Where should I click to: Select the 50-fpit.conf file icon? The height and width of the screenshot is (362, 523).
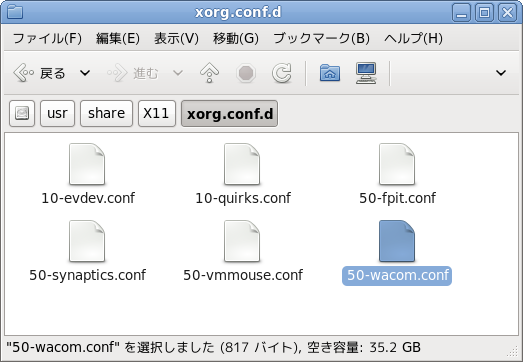(x=397, y=164)
